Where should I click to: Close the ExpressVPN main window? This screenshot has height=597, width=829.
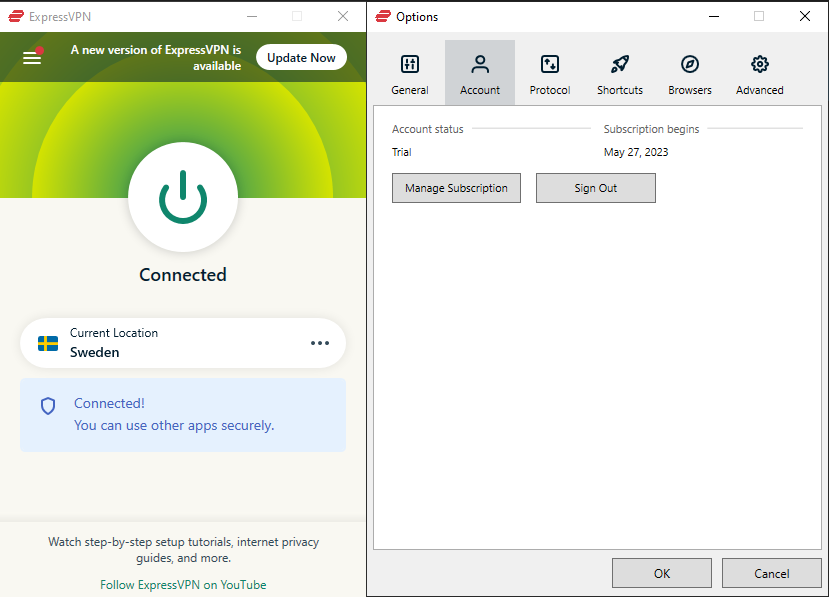[343, 16]
